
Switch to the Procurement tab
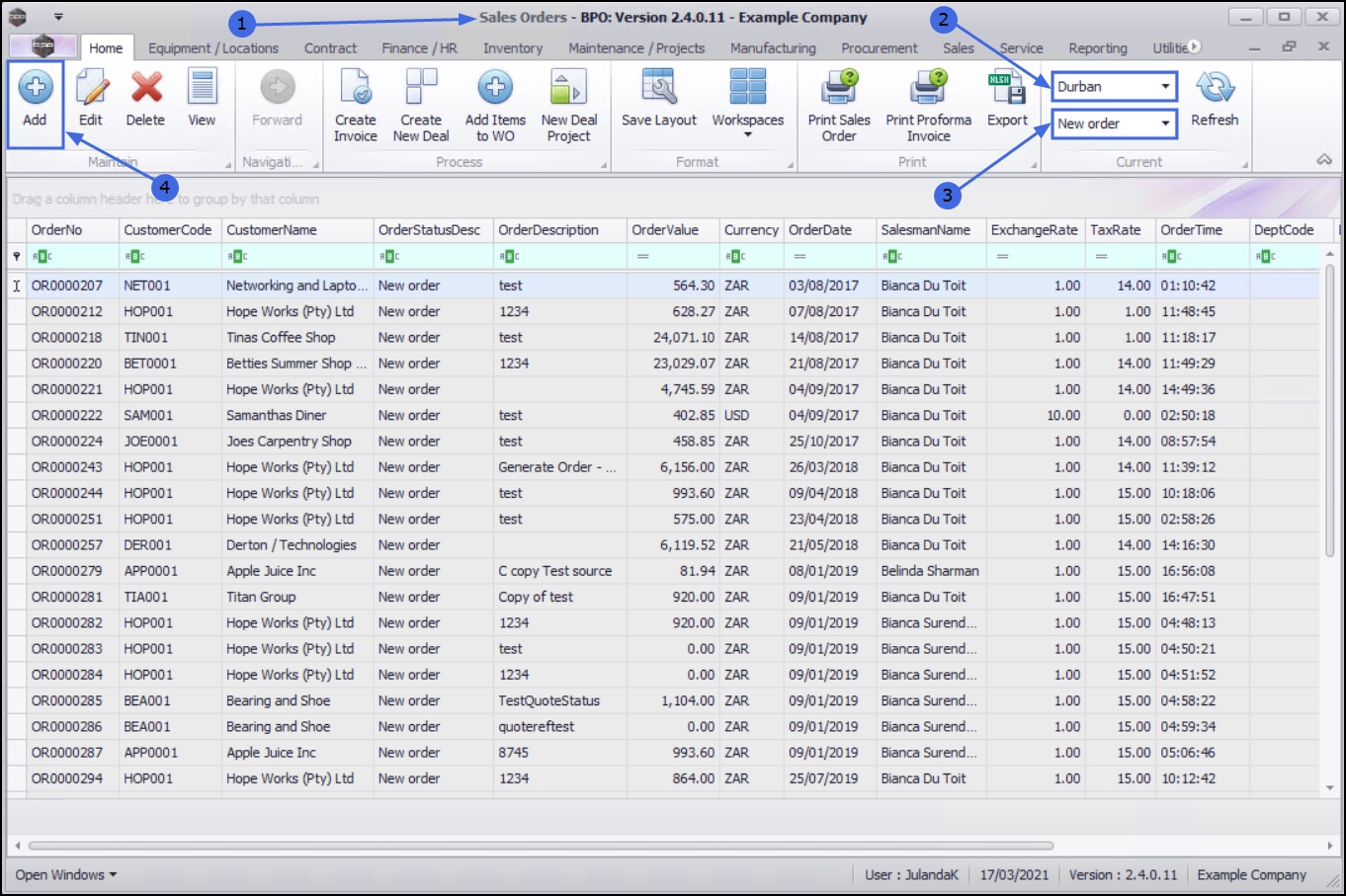coord(880,48)
